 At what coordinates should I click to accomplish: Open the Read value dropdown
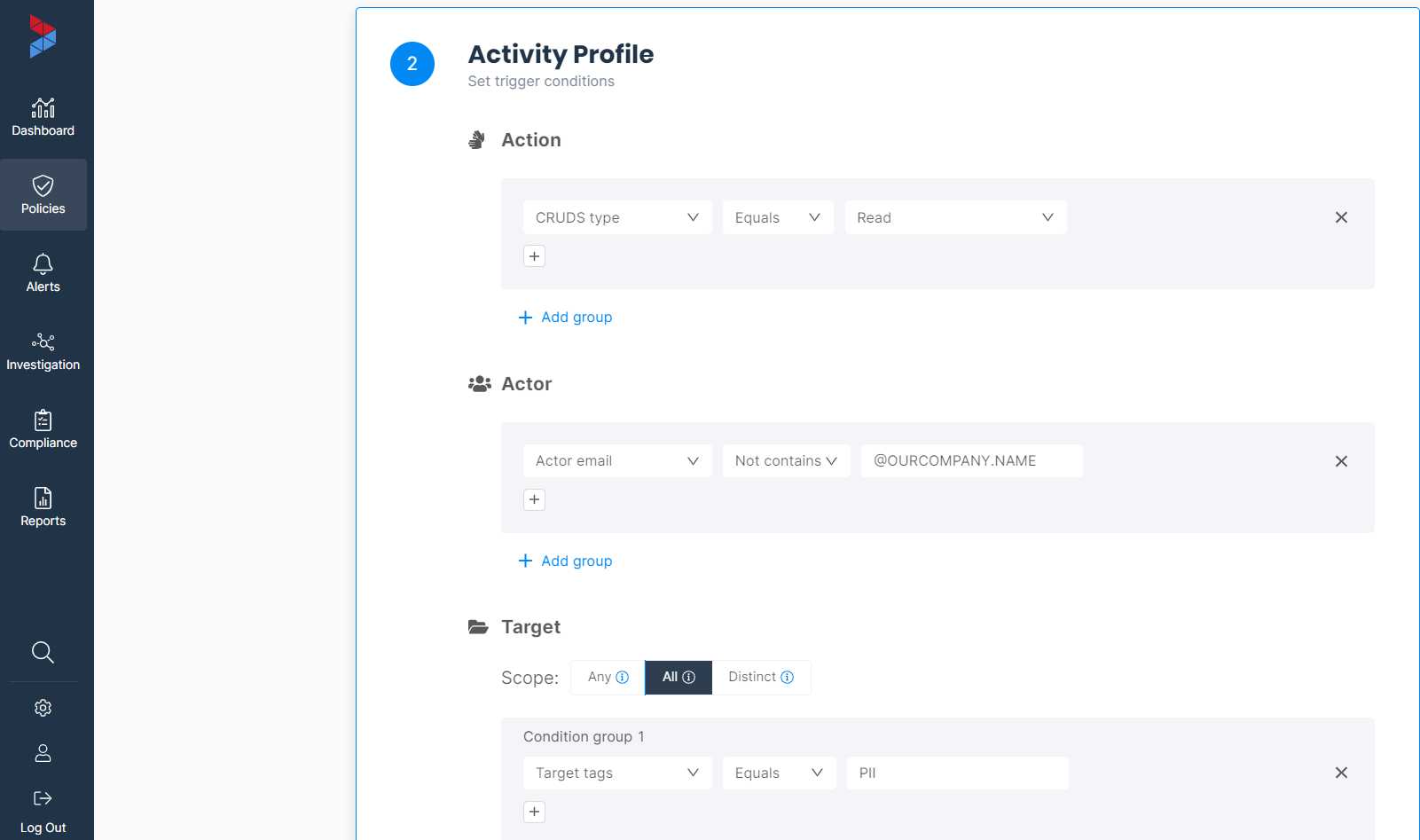coord(955,217)
